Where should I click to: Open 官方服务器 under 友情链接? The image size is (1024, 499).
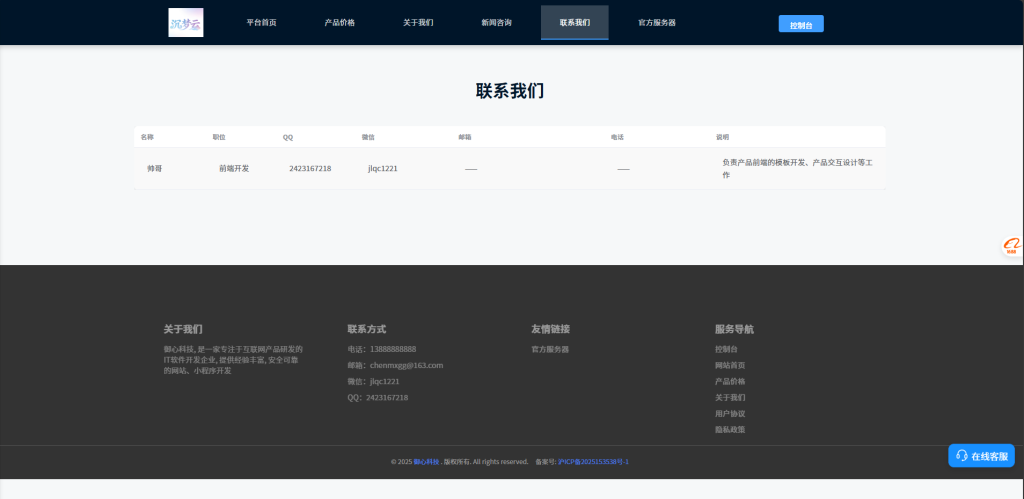(550, 349)
